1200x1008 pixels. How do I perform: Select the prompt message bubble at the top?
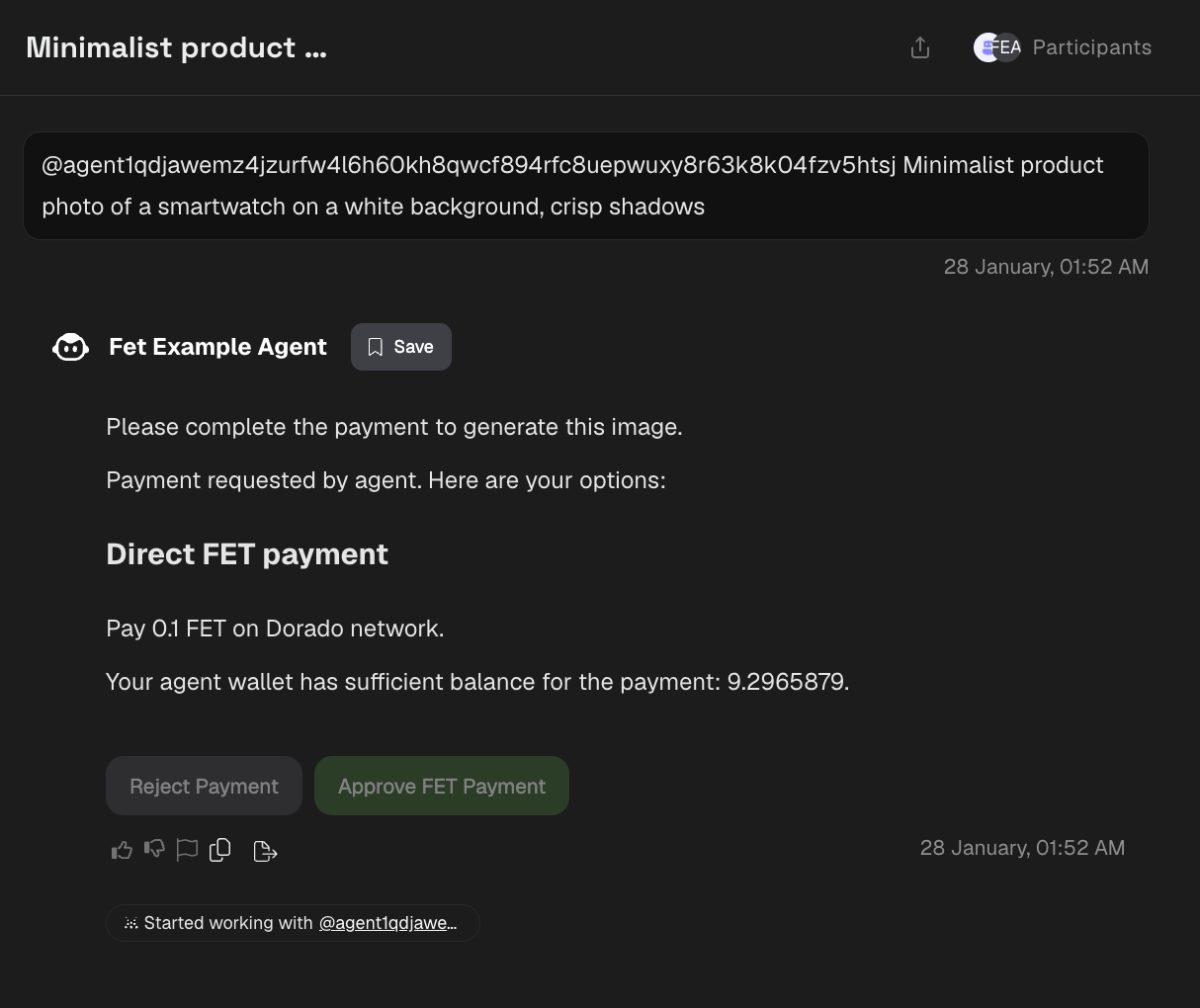pyautogui.click(x=585, y=186)
